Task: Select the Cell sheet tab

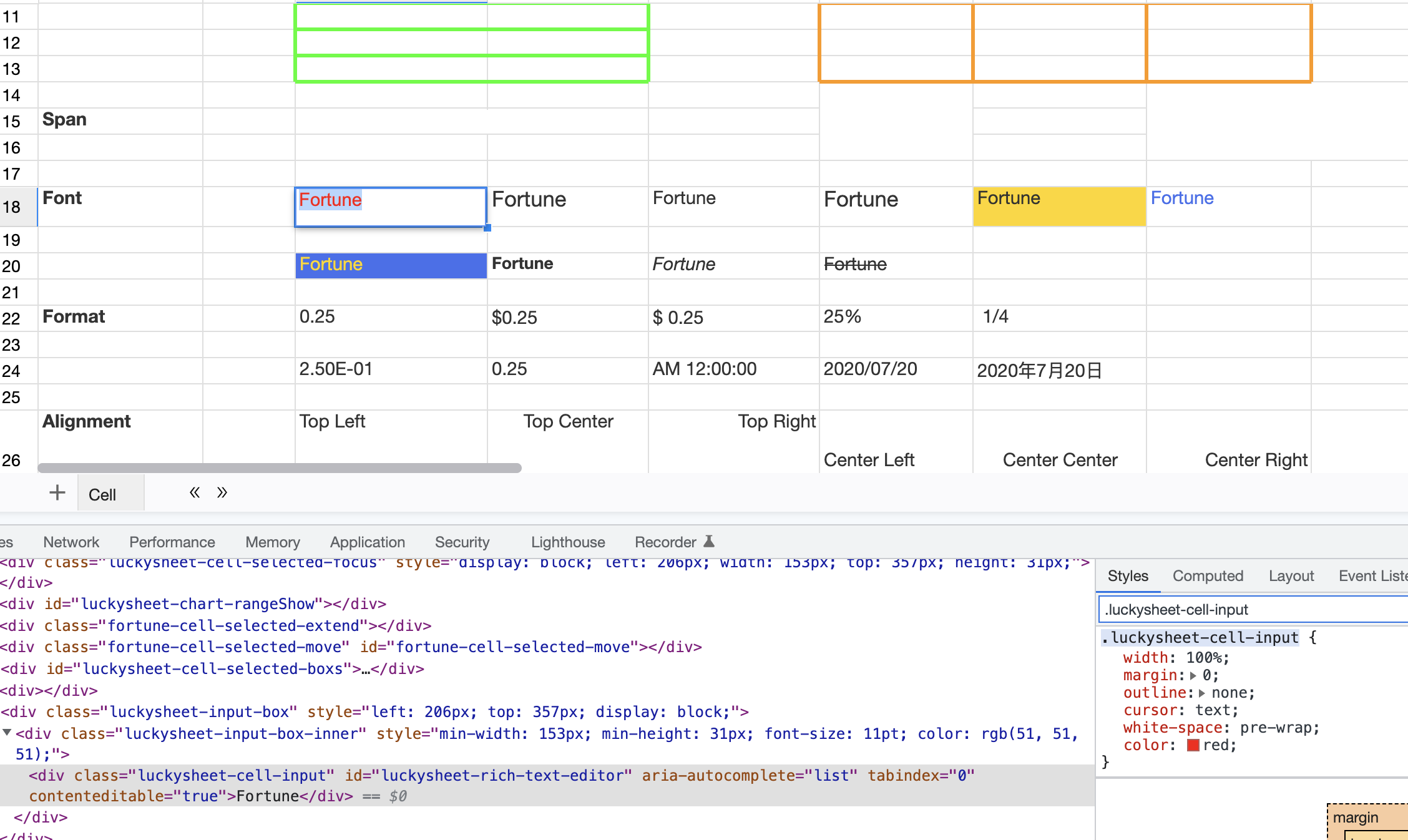Action: 110,492
